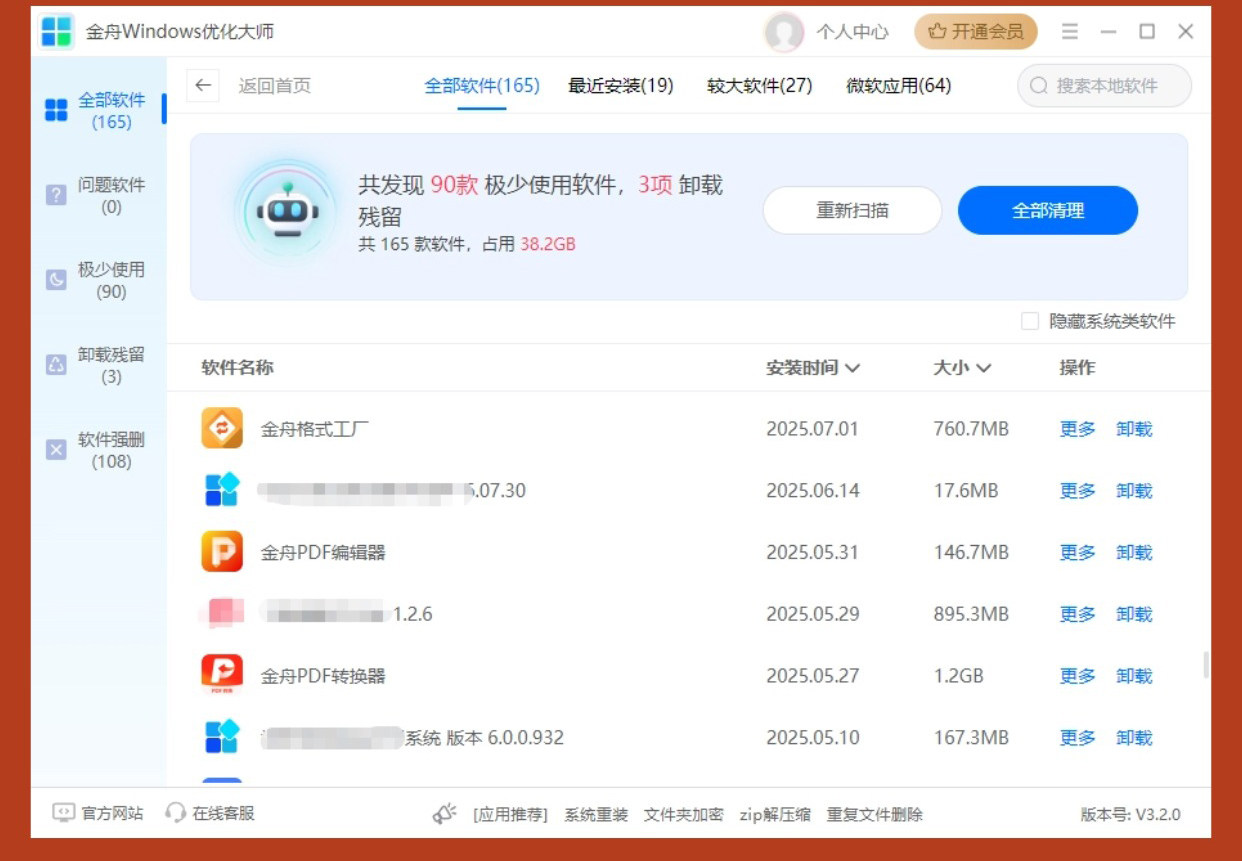Click 卸载 for the 2025.06.14 entry
The width and height of the screenshot is (1242, 861).
[x=1135, y=491]
